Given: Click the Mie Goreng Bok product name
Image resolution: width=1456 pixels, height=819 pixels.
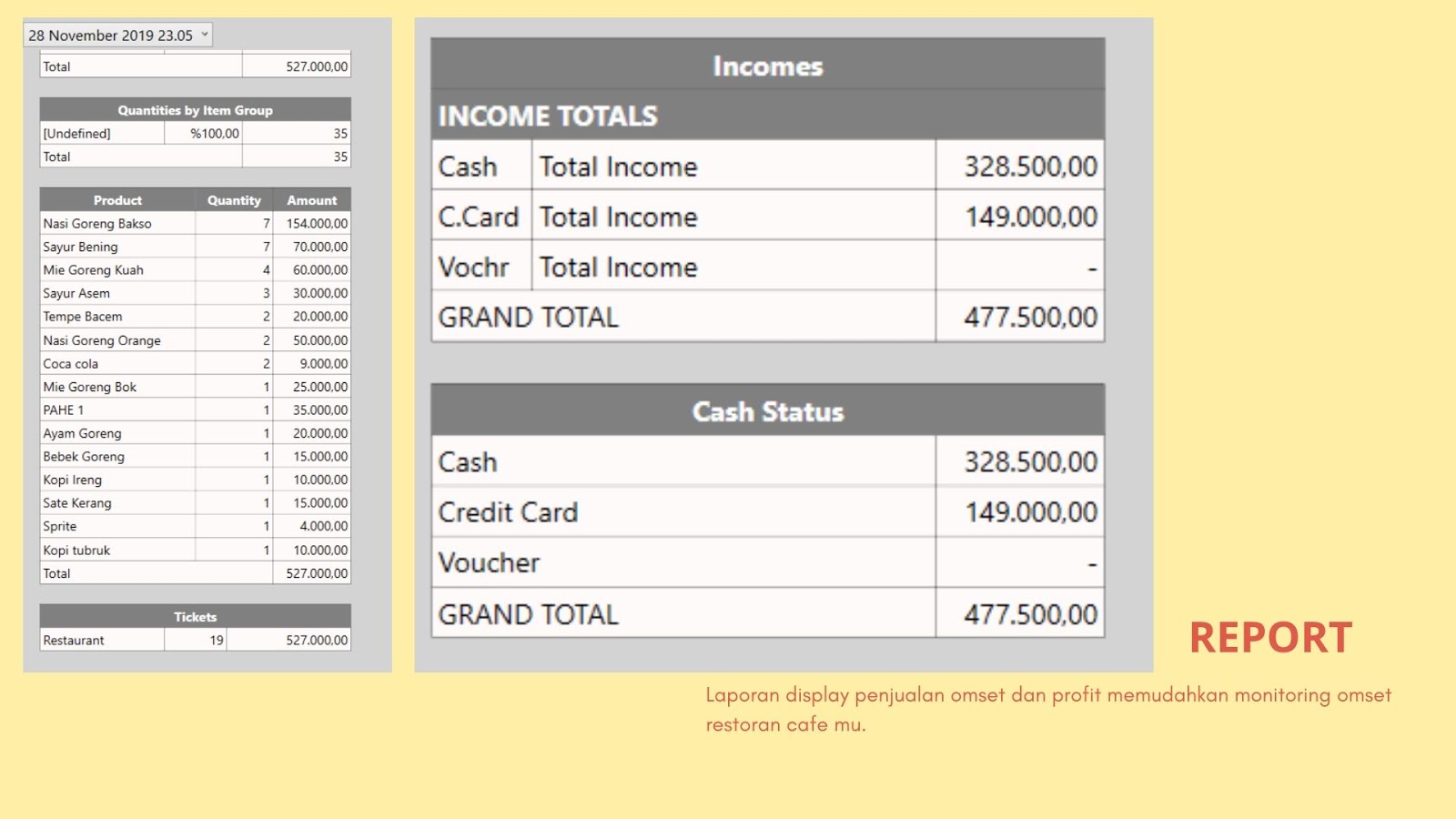Looking at the screenshot, I should click(x=89, y=387).
